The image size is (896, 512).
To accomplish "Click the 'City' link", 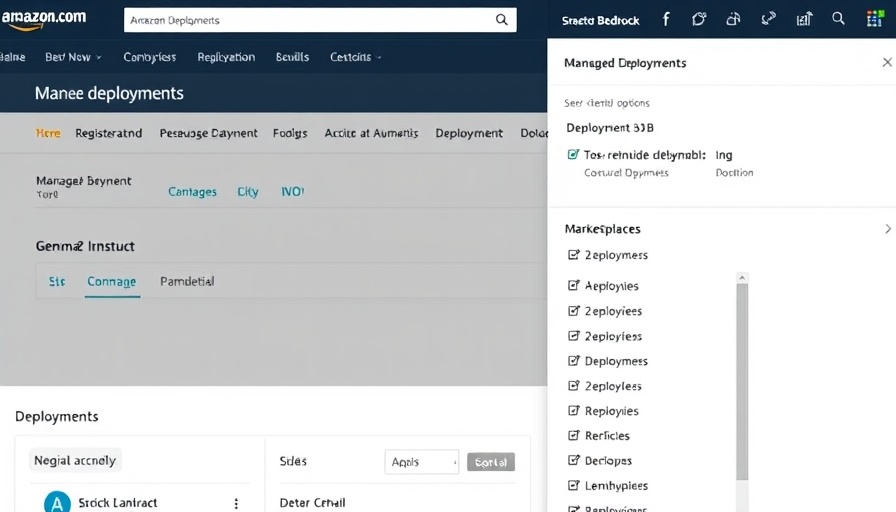I will (x=247, y=192).
